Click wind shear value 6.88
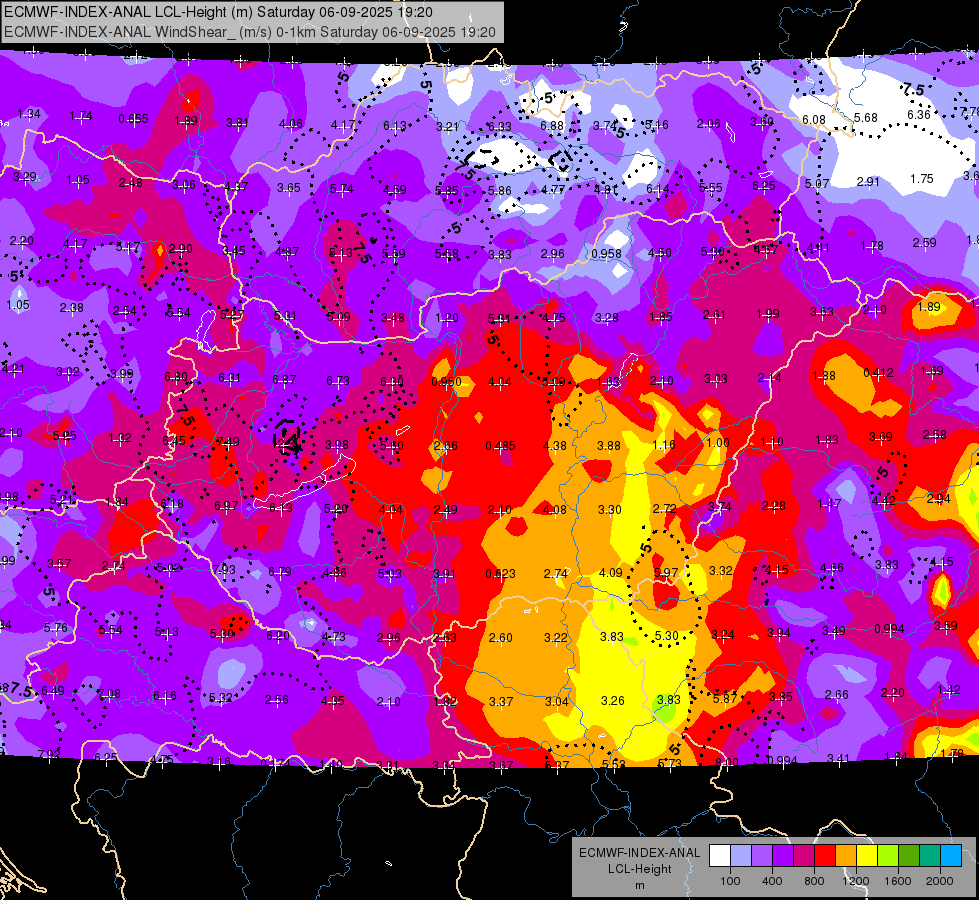 [552, 126]
